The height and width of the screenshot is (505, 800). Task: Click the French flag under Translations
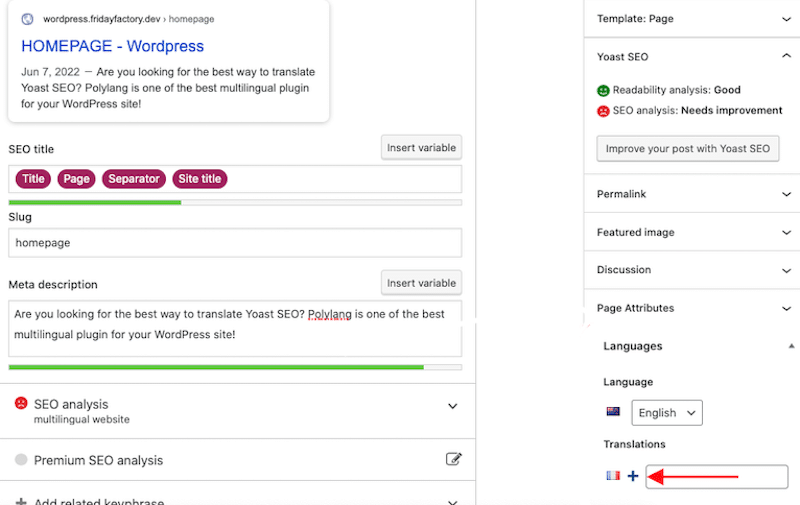[613, 476]
